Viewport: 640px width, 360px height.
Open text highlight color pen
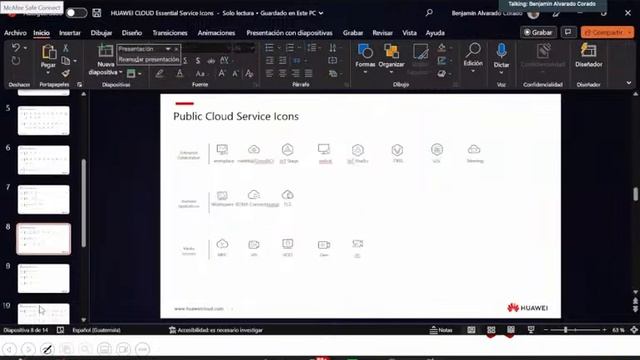coord(160,73)
